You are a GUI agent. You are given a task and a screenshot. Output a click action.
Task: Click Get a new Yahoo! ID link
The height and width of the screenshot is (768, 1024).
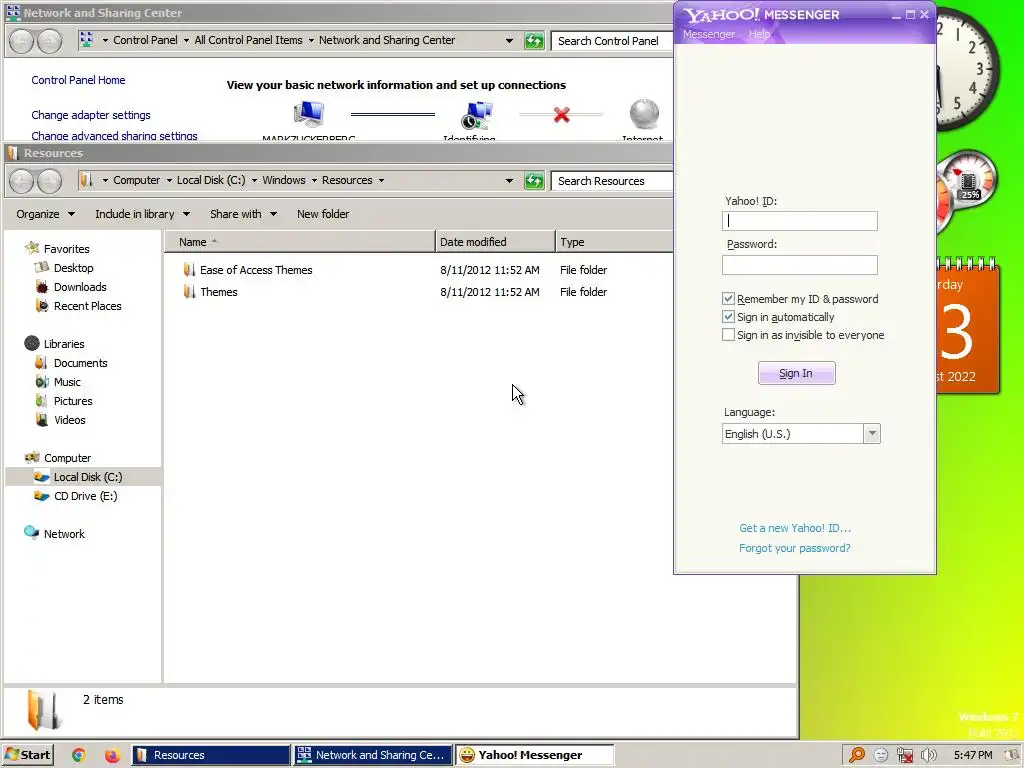(x=795, y=528)
